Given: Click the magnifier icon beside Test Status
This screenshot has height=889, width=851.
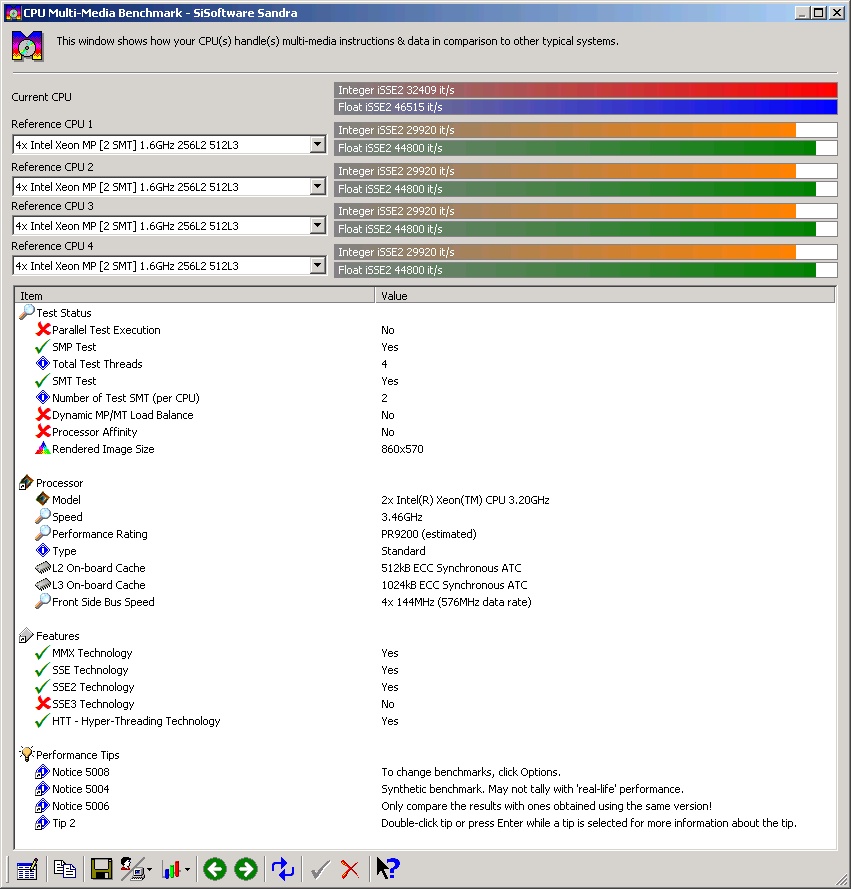Looking at the screenshot, I should tap(27, 312).
